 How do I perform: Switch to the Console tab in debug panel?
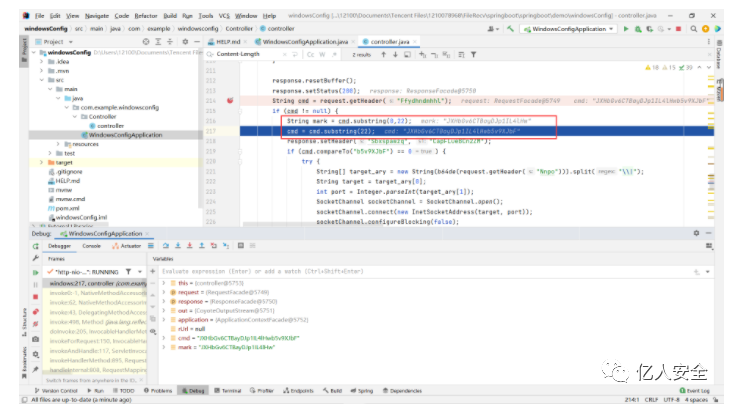click(x=91, y=246)
